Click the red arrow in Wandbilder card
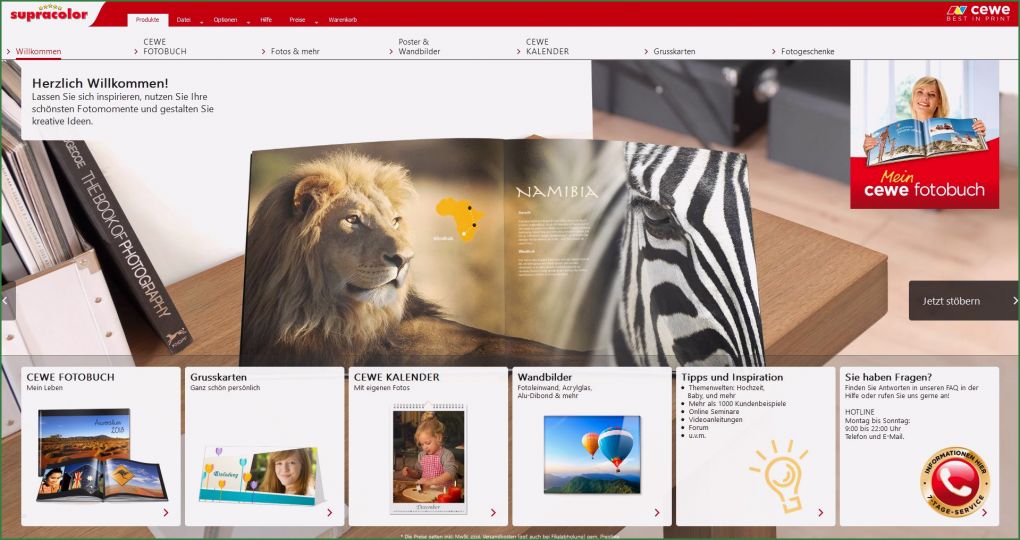Screen dimensions: 1020x540 tap(657, 513)
